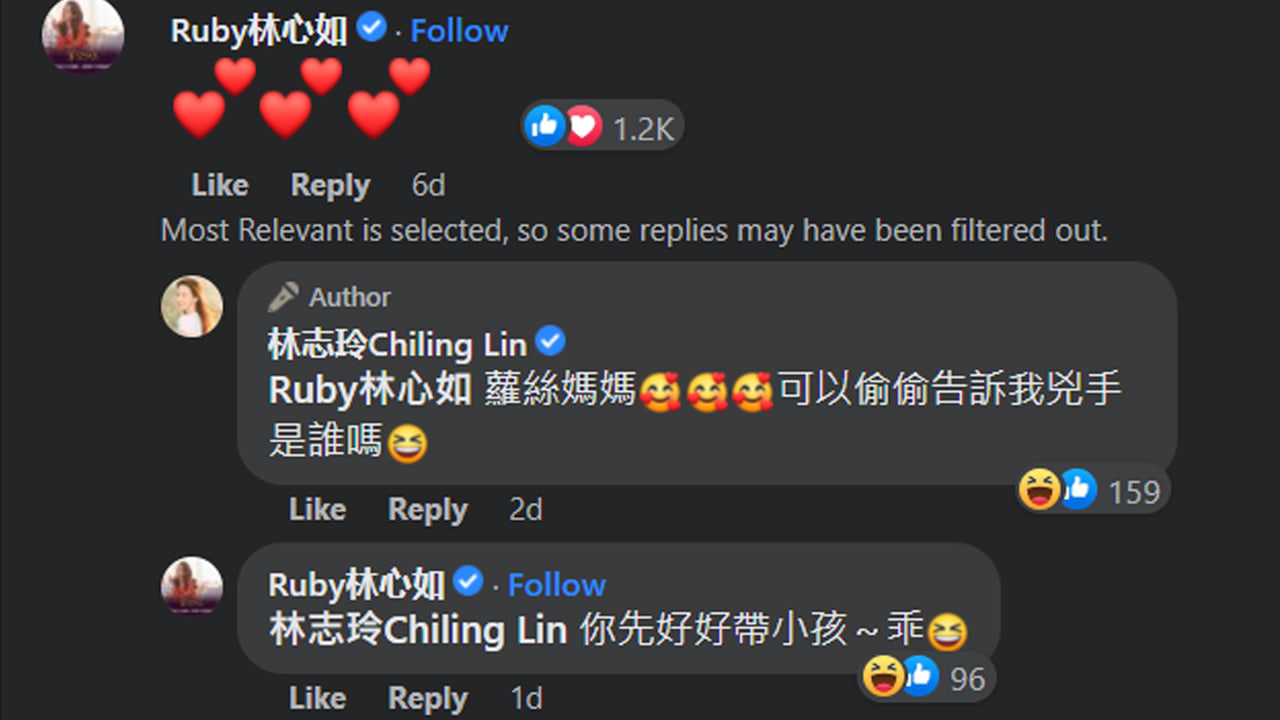Reply to Chiling Lin's 2d reply
Screen dimensions: 1280x720
[428, 509]
